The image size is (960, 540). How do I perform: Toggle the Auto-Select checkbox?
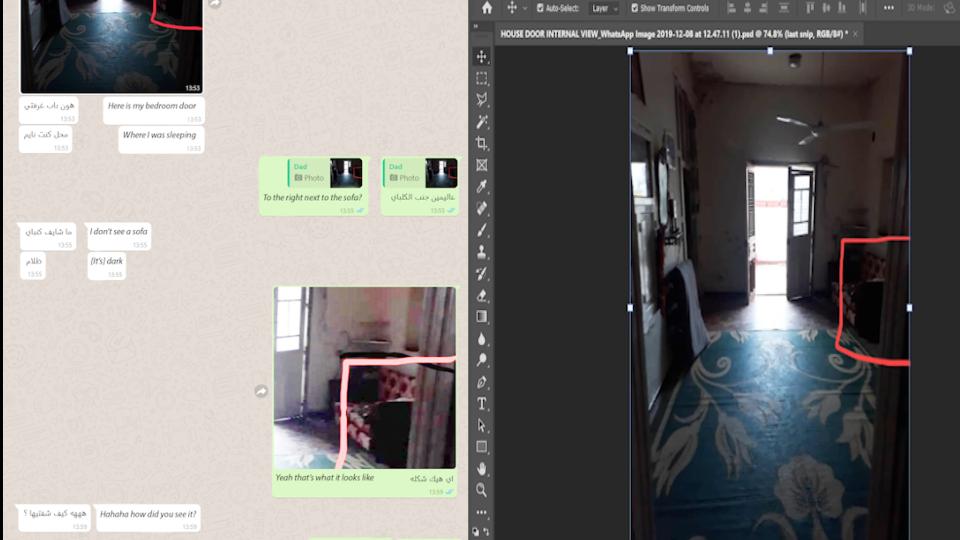(541, 8)
